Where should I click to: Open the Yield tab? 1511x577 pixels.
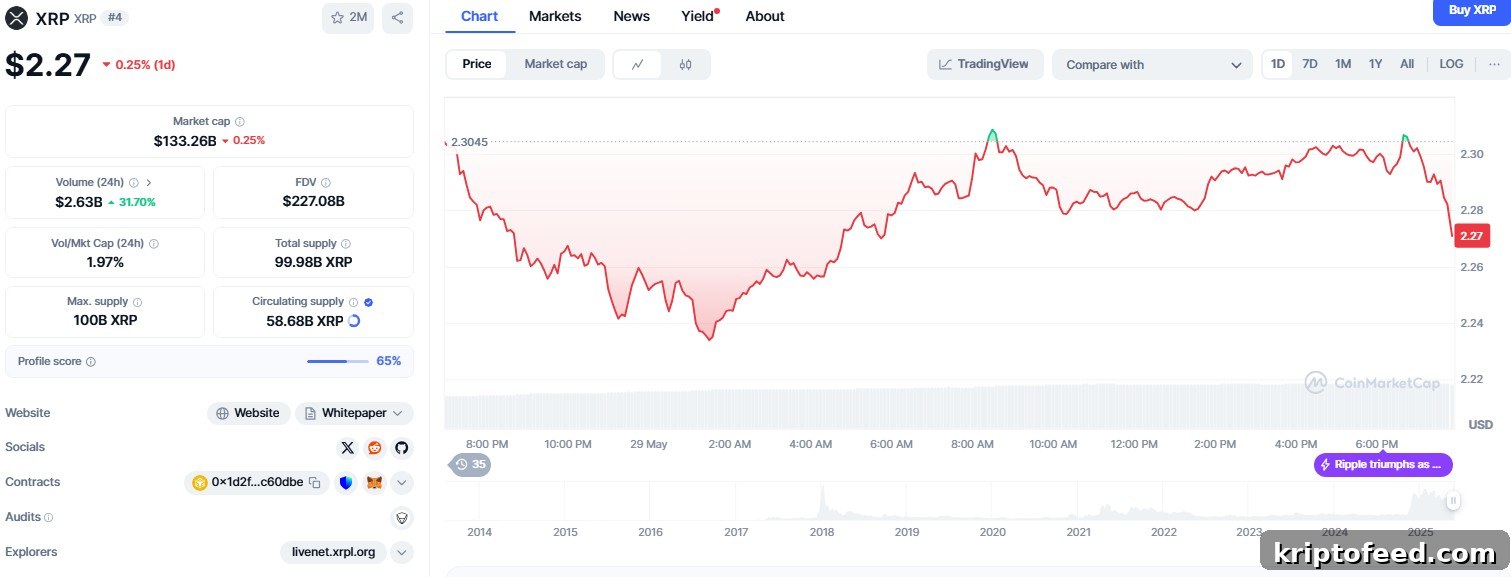[x=698, y=16]
